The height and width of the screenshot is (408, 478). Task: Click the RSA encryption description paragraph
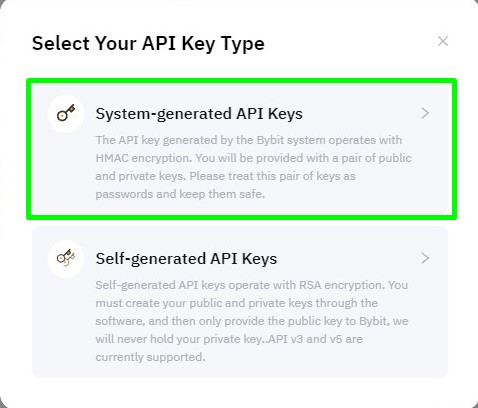tap(252, 321)
